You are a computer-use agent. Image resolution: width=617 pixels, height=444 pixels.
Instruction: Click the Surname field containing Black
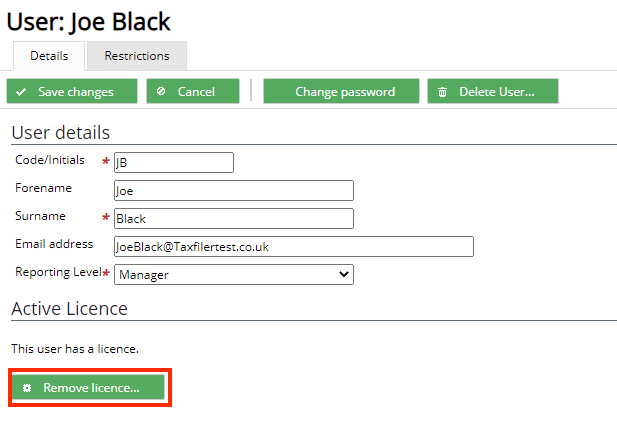coord(234,218)
